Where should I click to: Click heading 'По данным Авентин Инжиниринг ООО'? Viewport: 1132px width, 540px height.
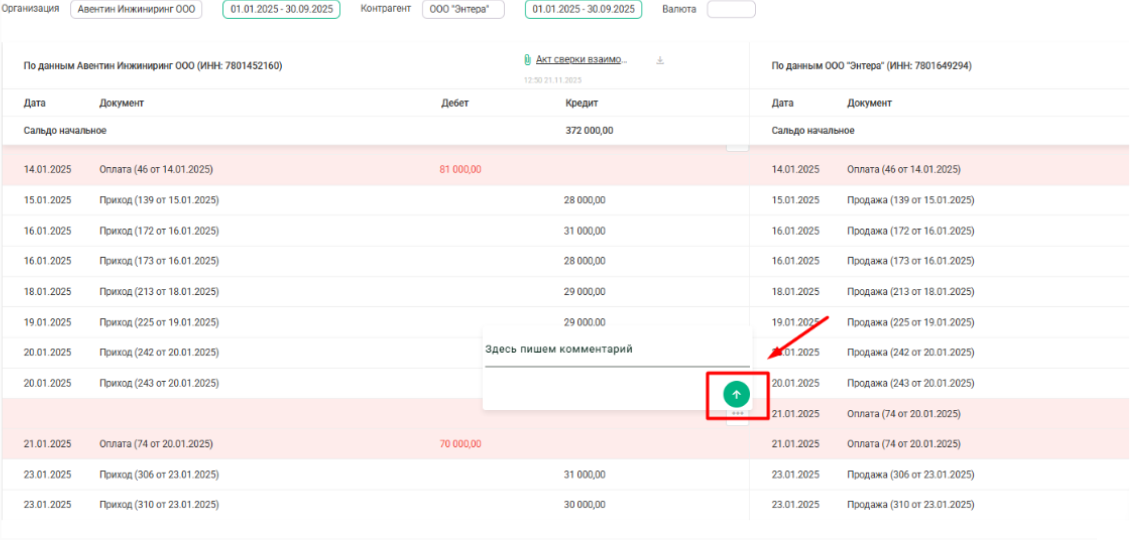point(153,66)
